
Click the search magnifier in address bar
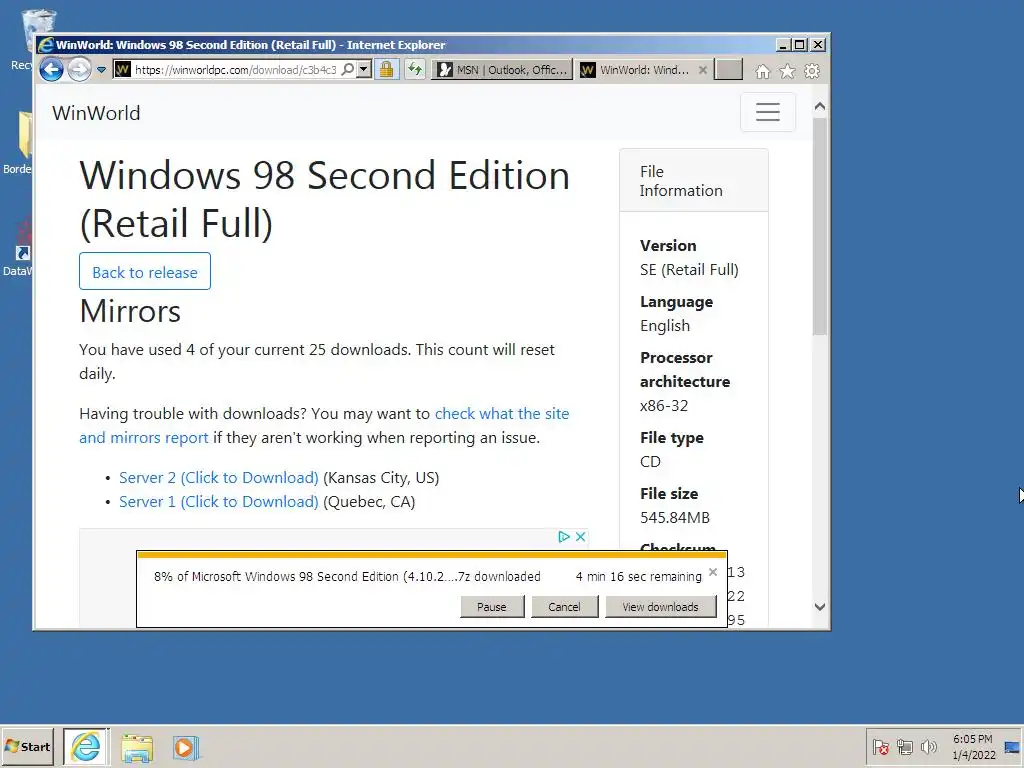(348, 69)
